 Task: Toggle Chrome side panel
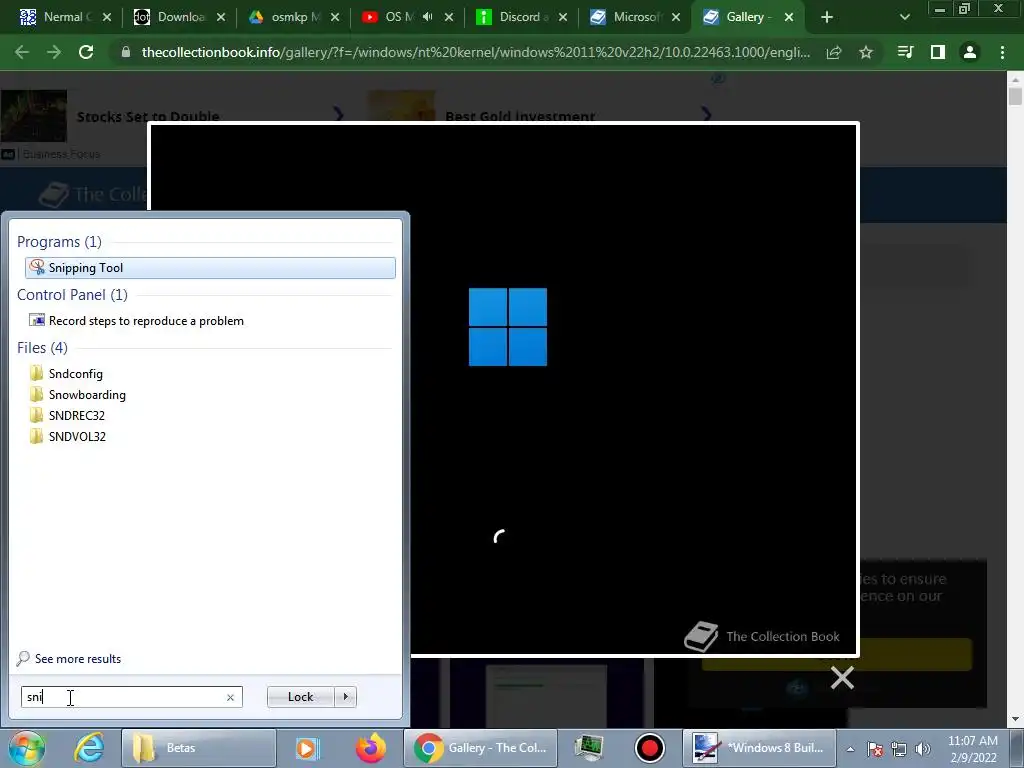click(x=938, y=52)
